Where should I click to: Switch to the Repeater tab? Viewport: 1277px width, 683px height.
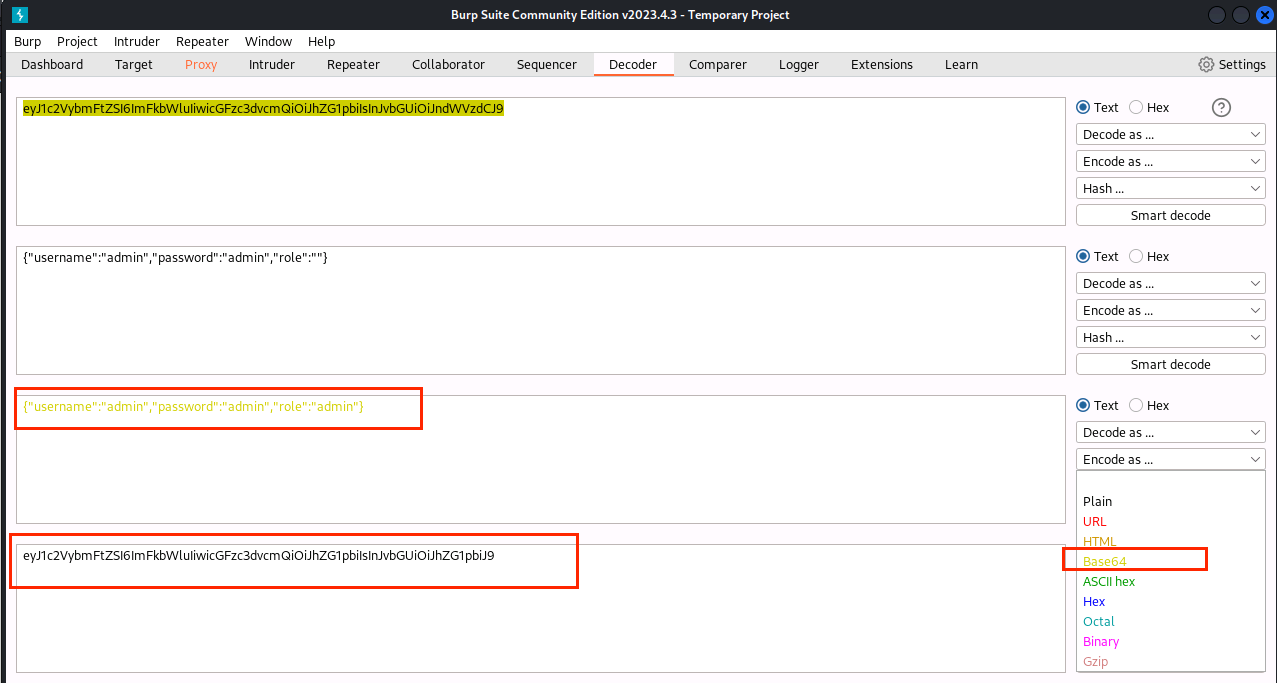353,64
